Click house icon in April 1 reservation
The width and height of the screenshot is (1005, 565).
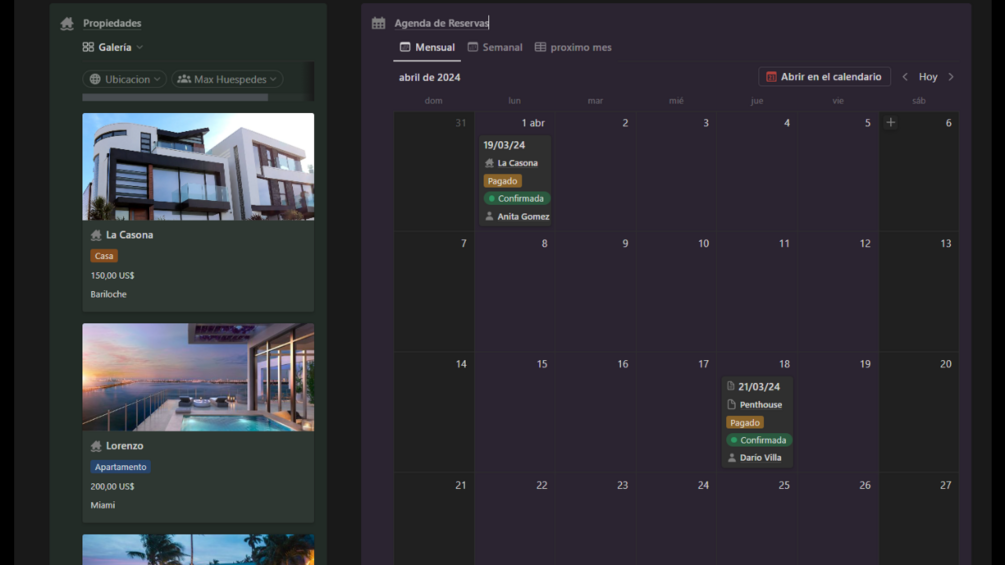(489, 163)
